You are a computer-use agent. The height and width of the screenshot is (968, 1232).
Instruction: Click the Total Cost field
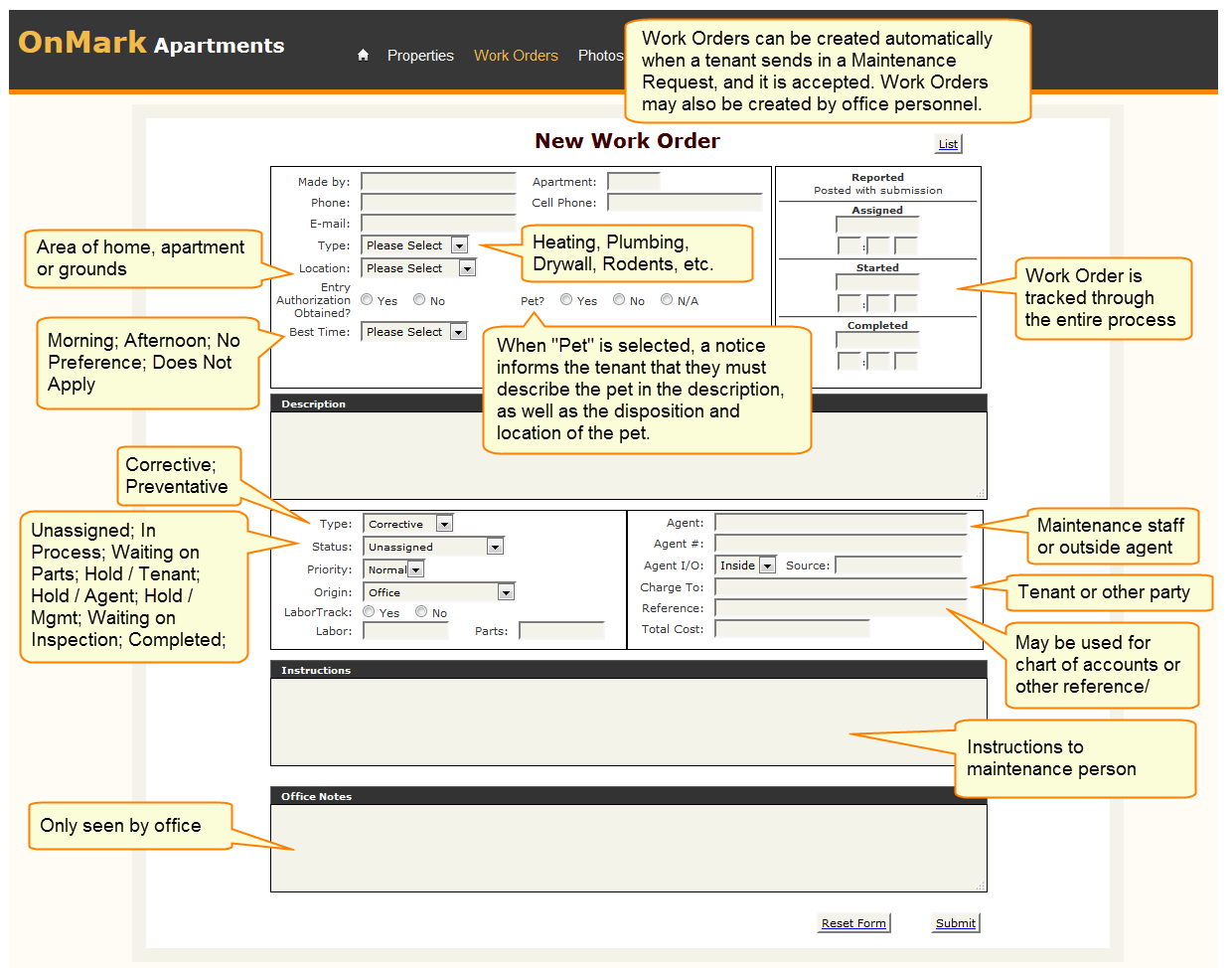tap(792, 629)
